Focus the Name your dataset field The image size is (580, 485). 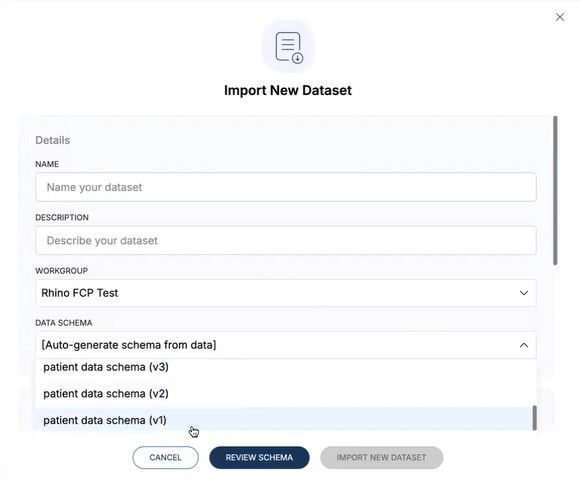coord(286,187)
